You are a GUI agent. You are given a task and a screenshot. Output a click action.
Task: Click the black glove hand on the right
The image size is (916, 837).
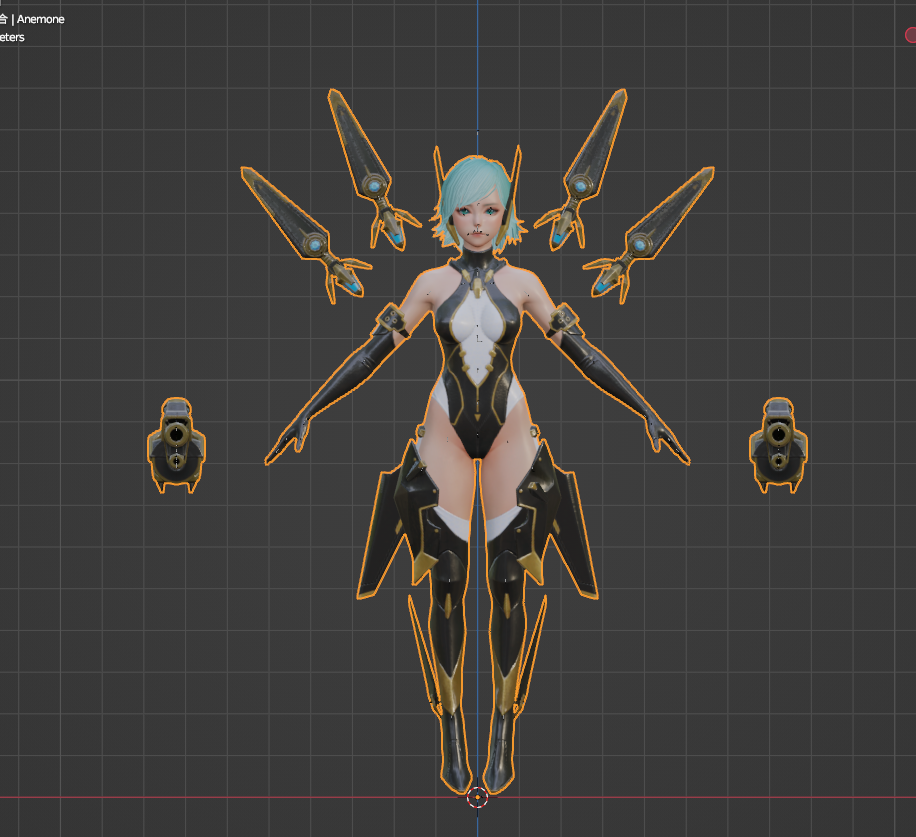[x=665, y=440]
